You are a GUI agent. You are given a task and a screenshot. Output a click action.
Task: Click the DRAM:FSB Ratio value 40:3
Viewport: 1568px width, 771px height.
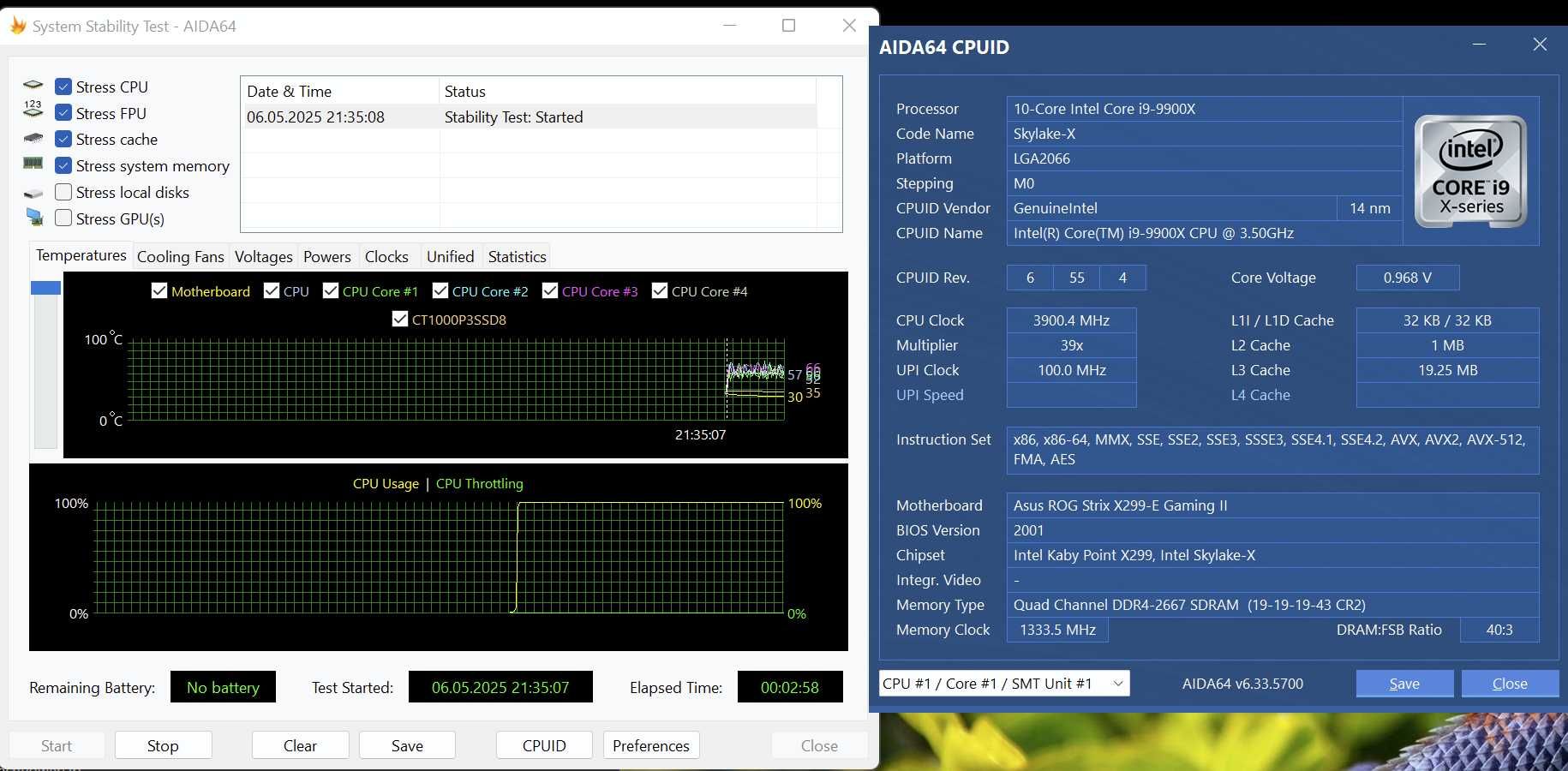(1499, 630)
